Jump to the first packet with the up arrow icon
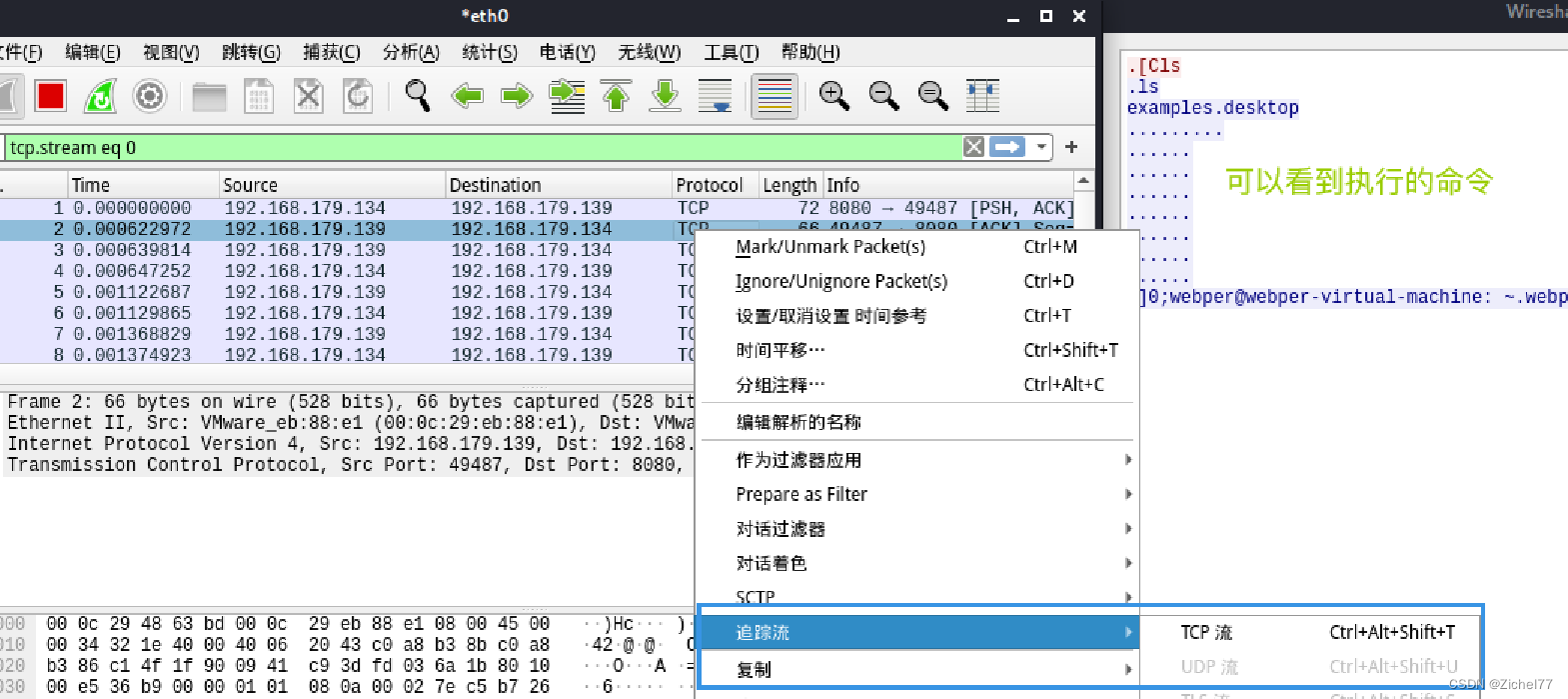This screenshot has width=1568, height=699. click(616, 96)
